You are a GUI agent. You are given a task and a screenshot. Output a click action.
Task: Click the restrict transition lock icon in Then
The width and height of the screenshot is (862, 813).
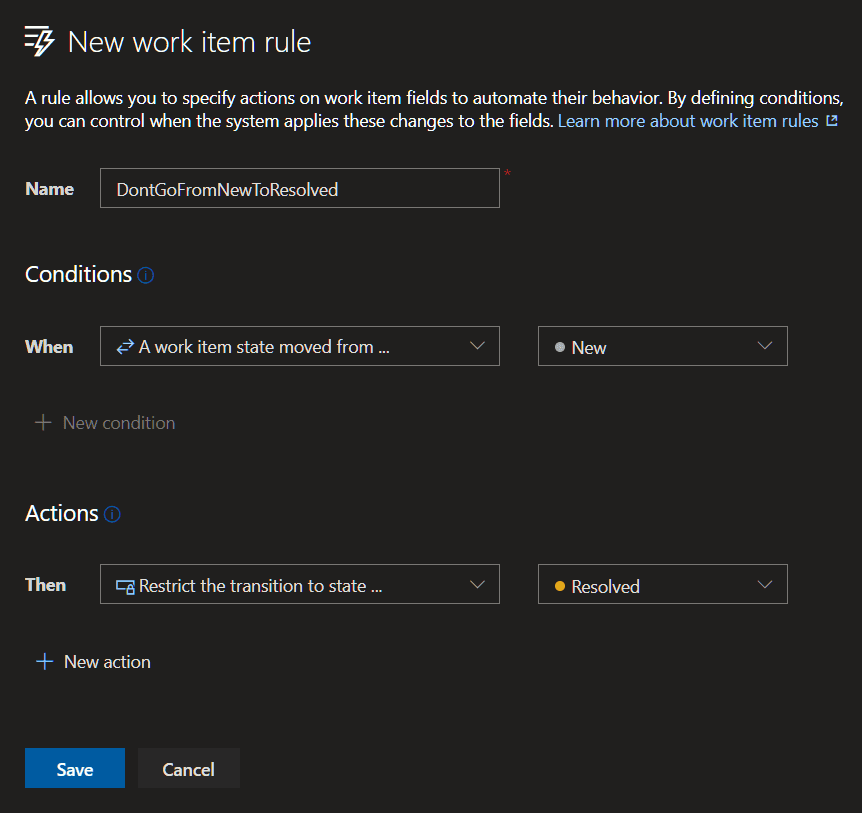pos(125,587)
